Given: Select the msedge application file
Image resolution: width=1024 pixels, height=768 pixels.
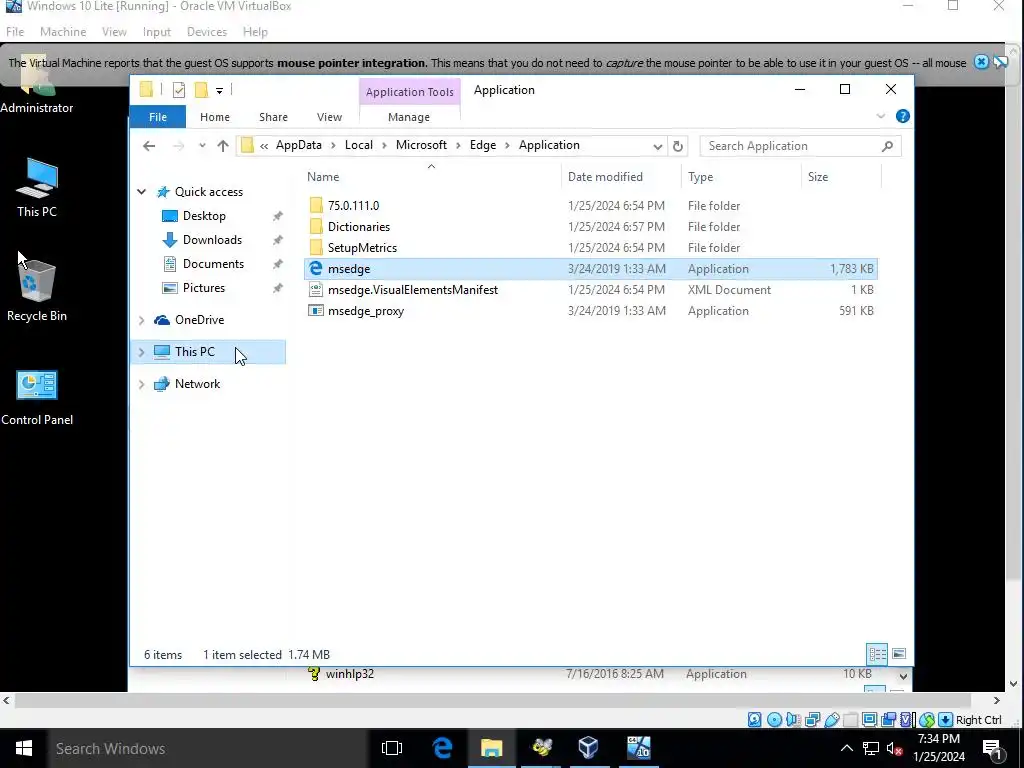Looking at the screenshot, I should point(590,268).
